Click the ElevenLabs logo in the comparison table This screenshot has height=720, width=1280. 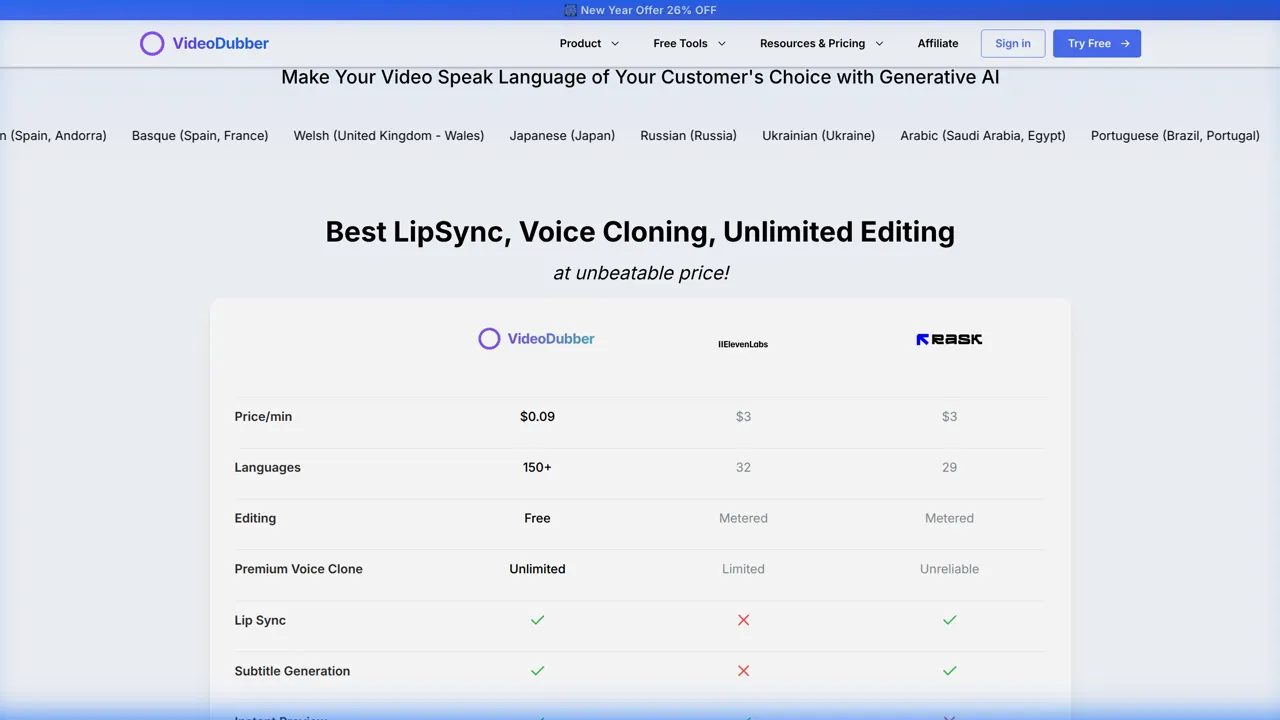tap(743, 344)
